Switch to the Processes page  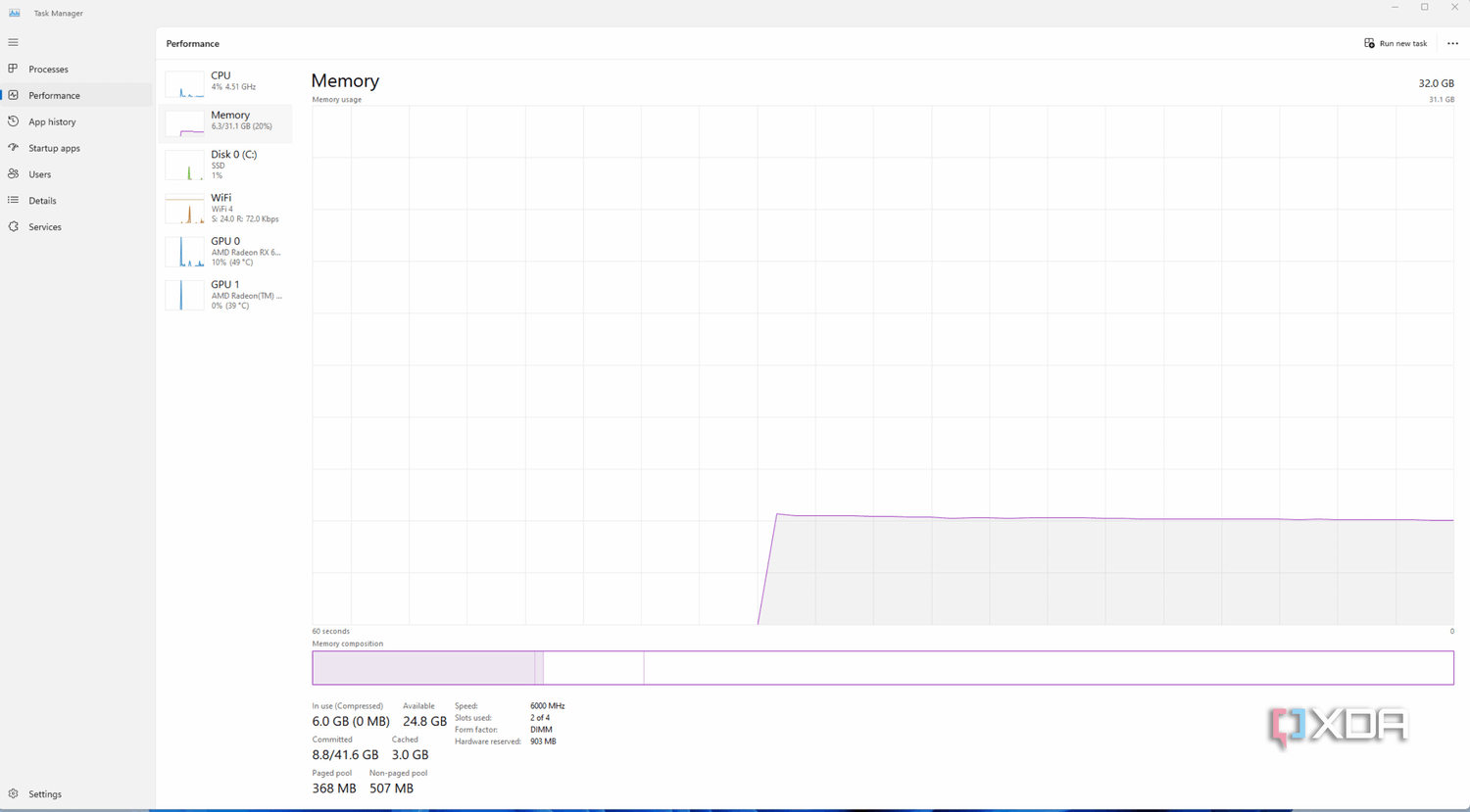(x=48, y=70)
